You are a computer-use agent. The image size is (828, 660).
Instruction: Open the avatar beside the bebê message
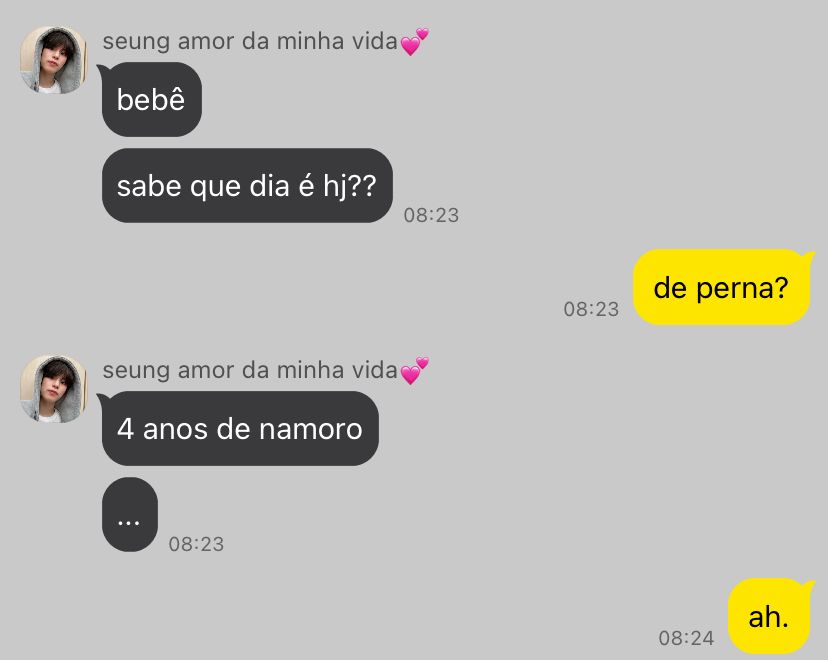click(x=53, y=60)
